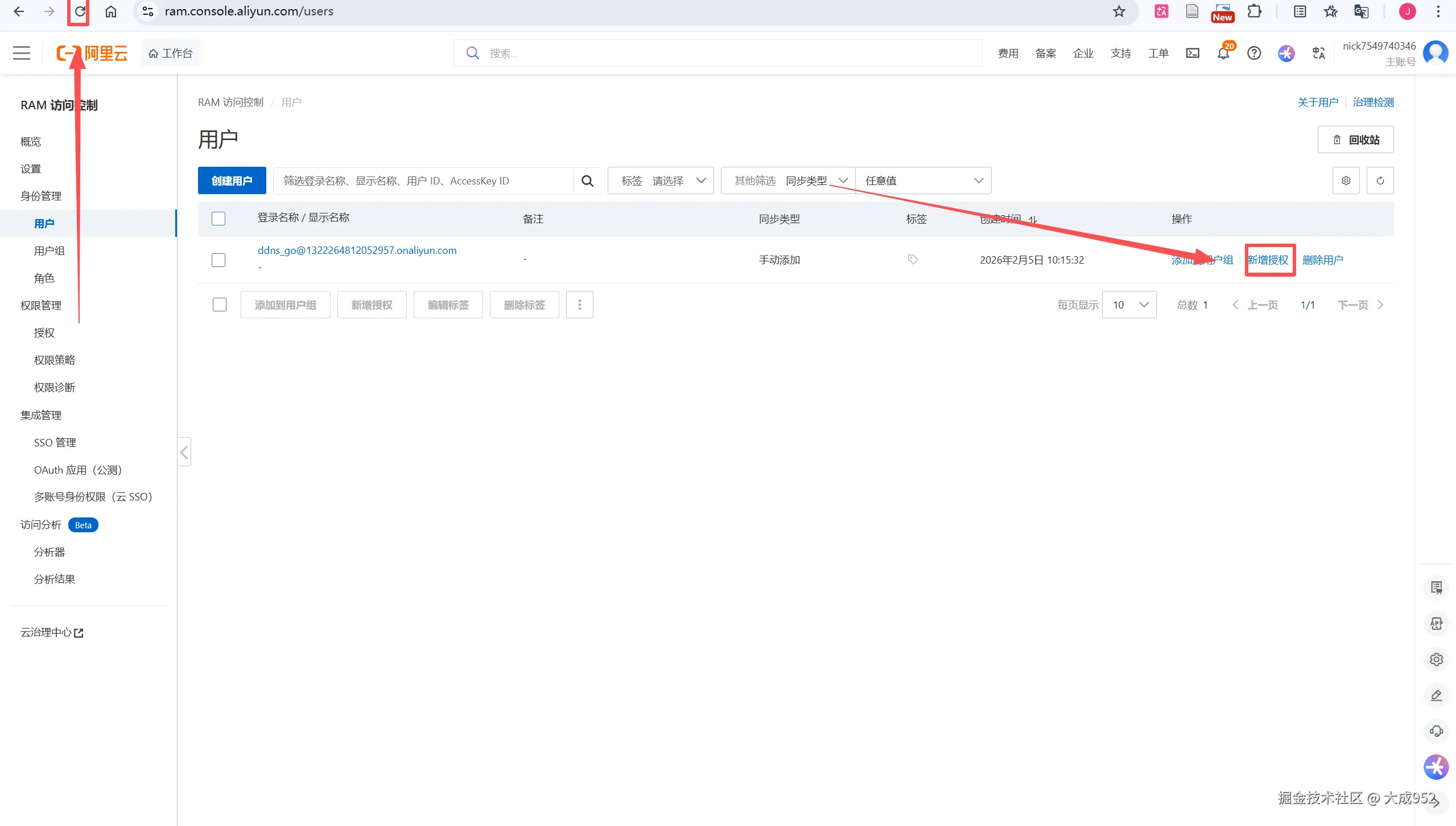Viewport: 1456px width, 826px height.
Task: Click the 创建用户 button
Action: (232, 181)
